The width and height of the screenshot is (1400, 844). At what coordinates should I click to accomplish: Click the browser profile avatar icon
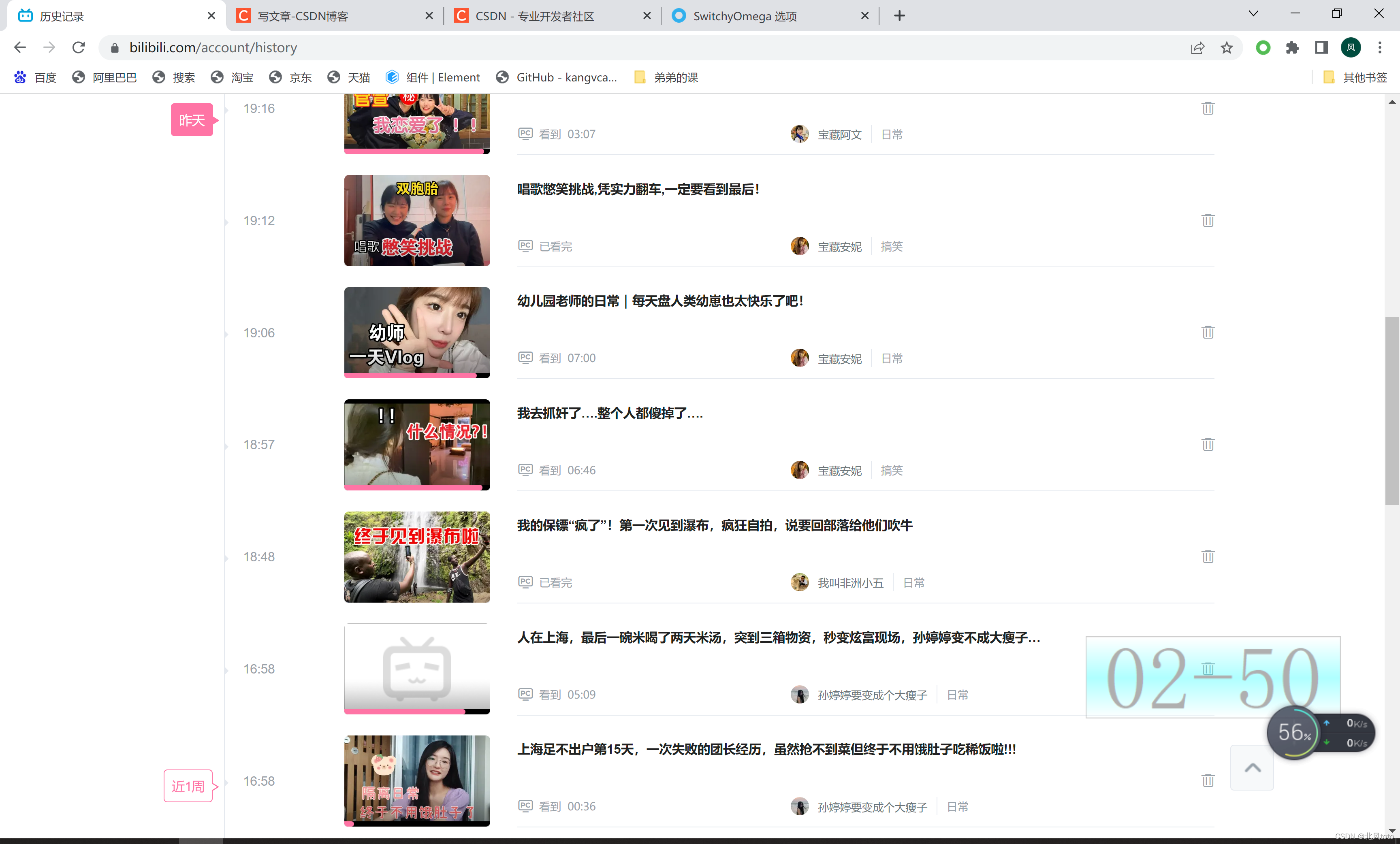[1351, 48]
